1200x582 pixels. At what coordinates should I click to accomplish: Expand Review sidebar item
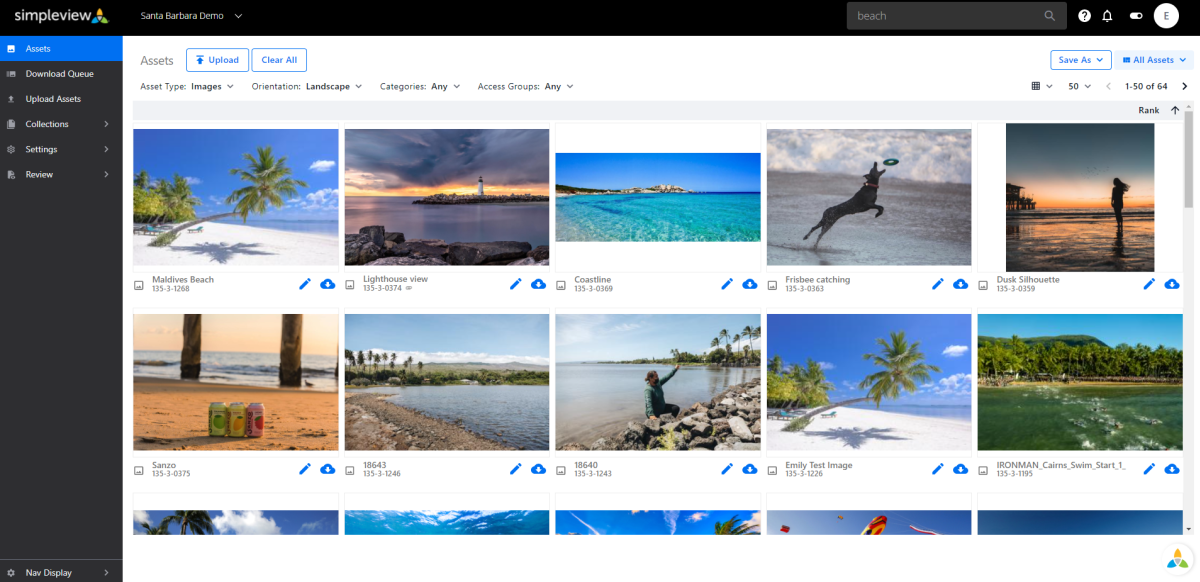point(61,174)
